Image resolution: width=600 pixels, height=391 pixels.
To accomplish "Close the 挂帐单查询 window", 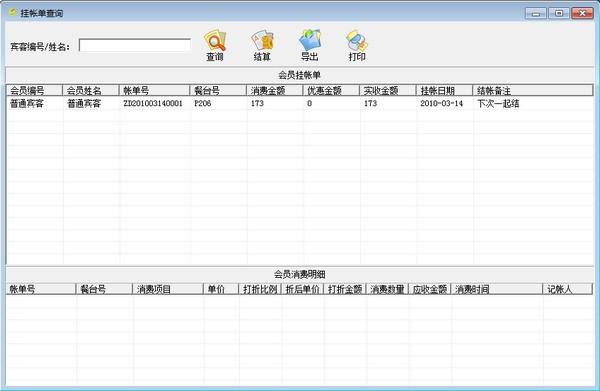I will (x=582, y=13).
